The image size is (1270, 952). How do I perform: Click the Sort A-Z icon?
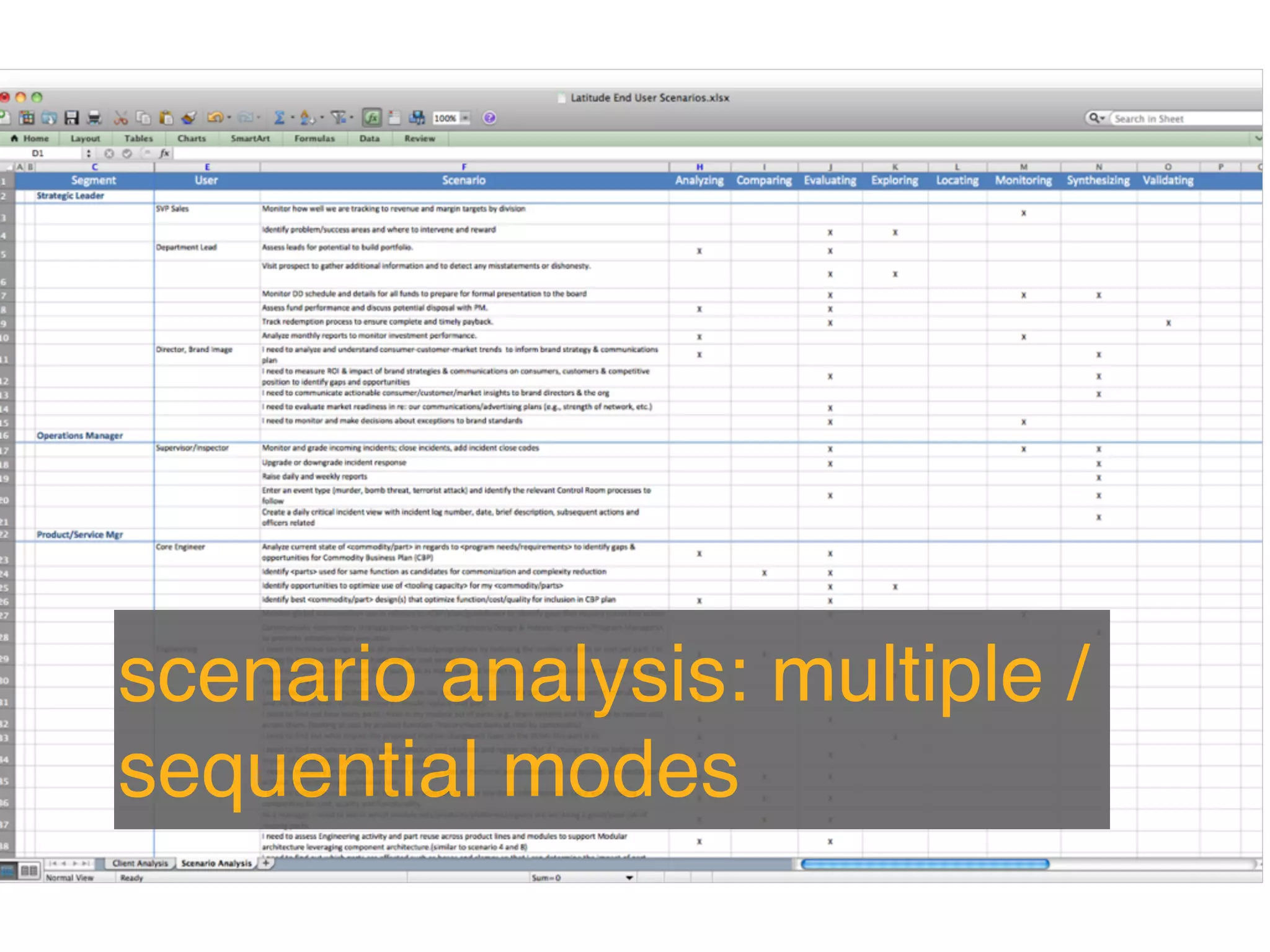pos(307,118)
